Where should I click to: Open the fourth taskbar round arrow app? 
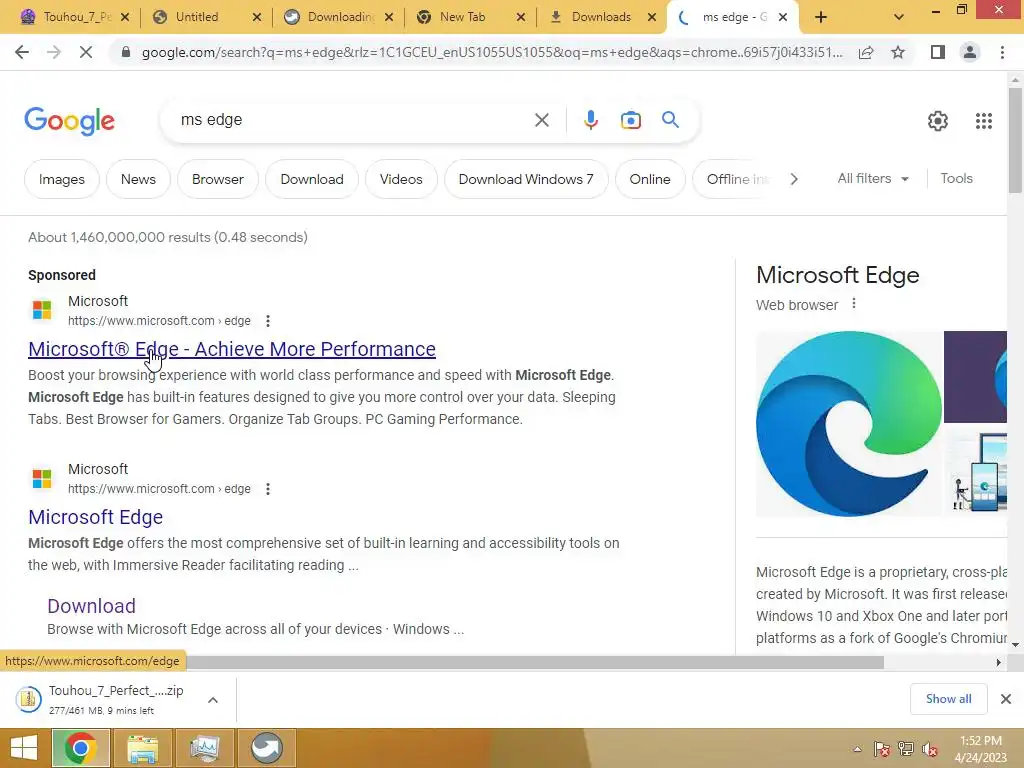[266, 748]
